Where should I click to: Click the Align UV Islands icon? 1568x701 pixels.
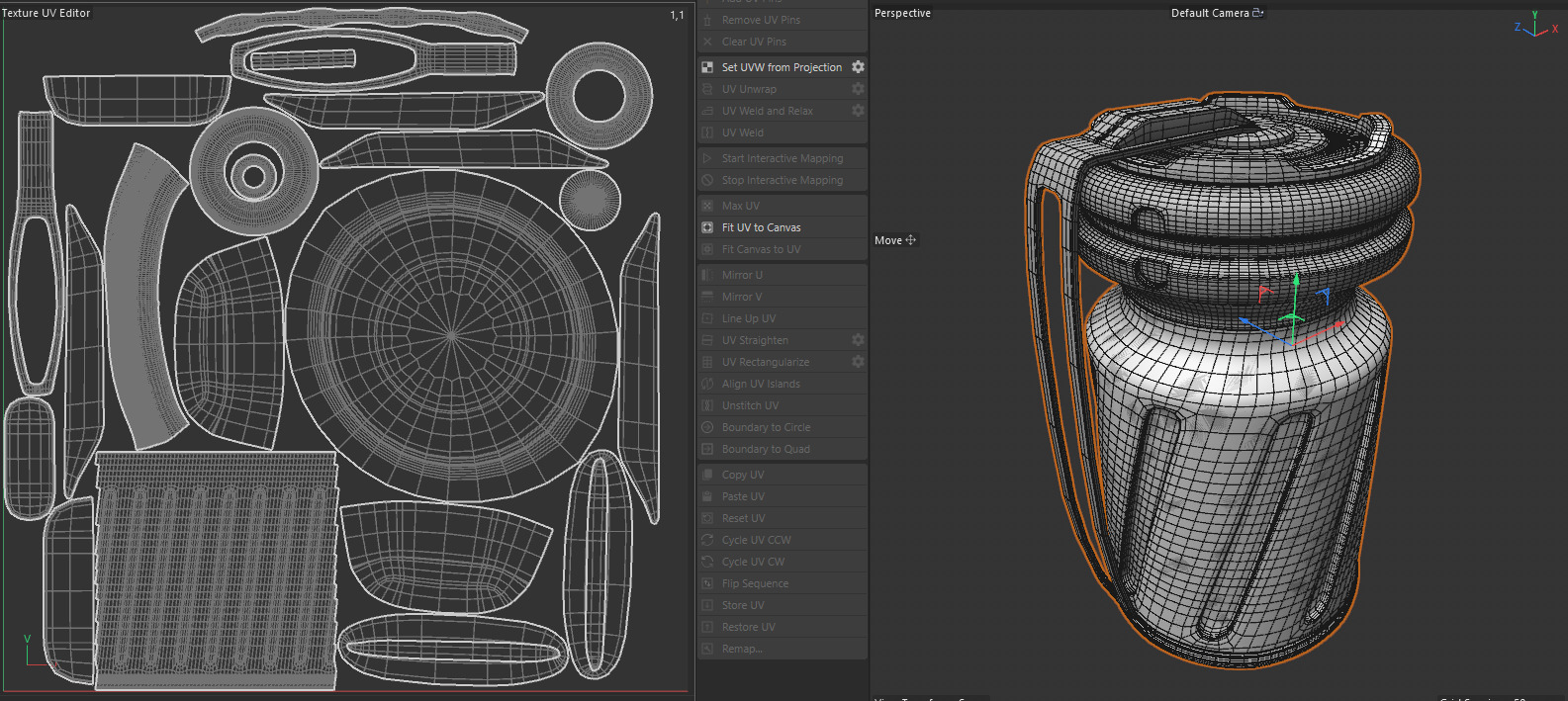(x=707, y=384)
